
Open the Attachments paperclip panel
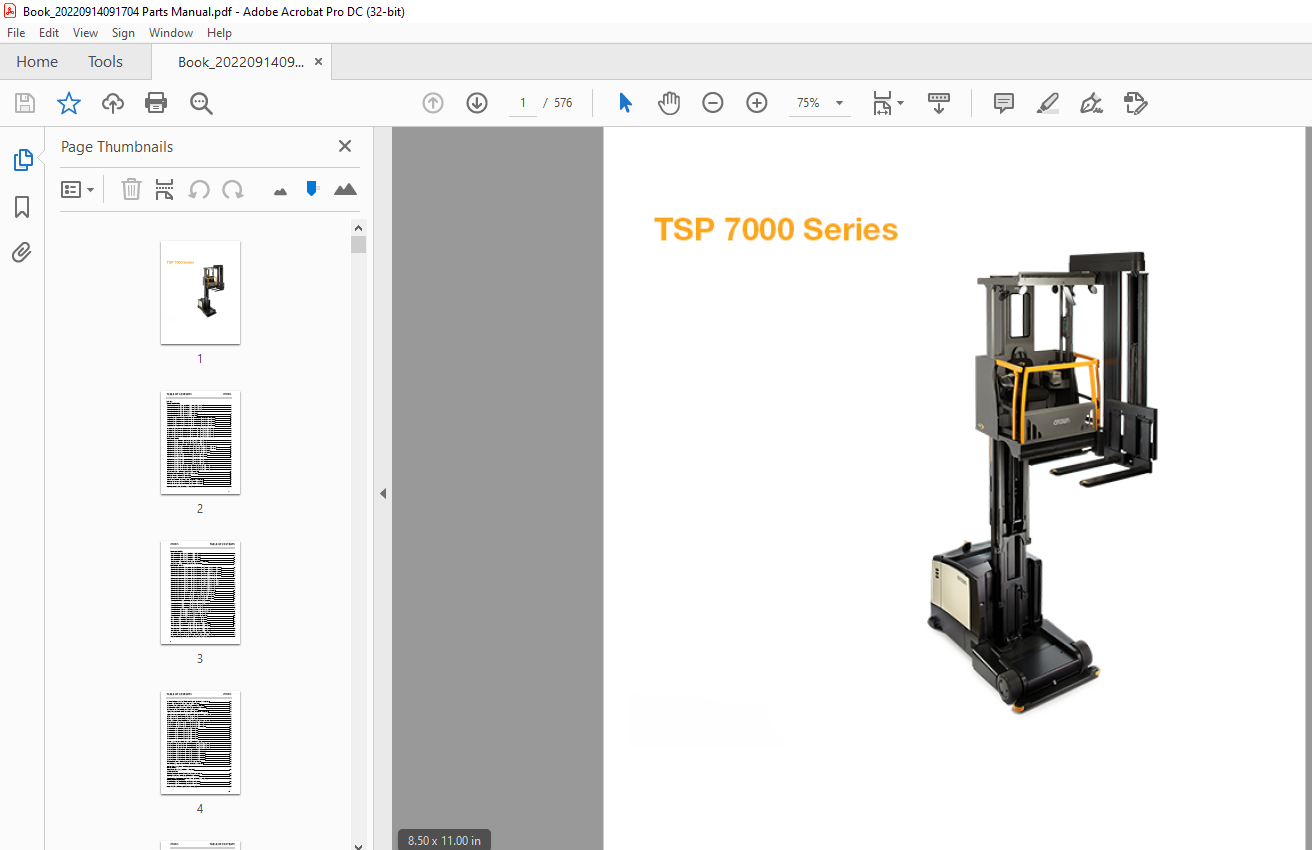[22, 252]
